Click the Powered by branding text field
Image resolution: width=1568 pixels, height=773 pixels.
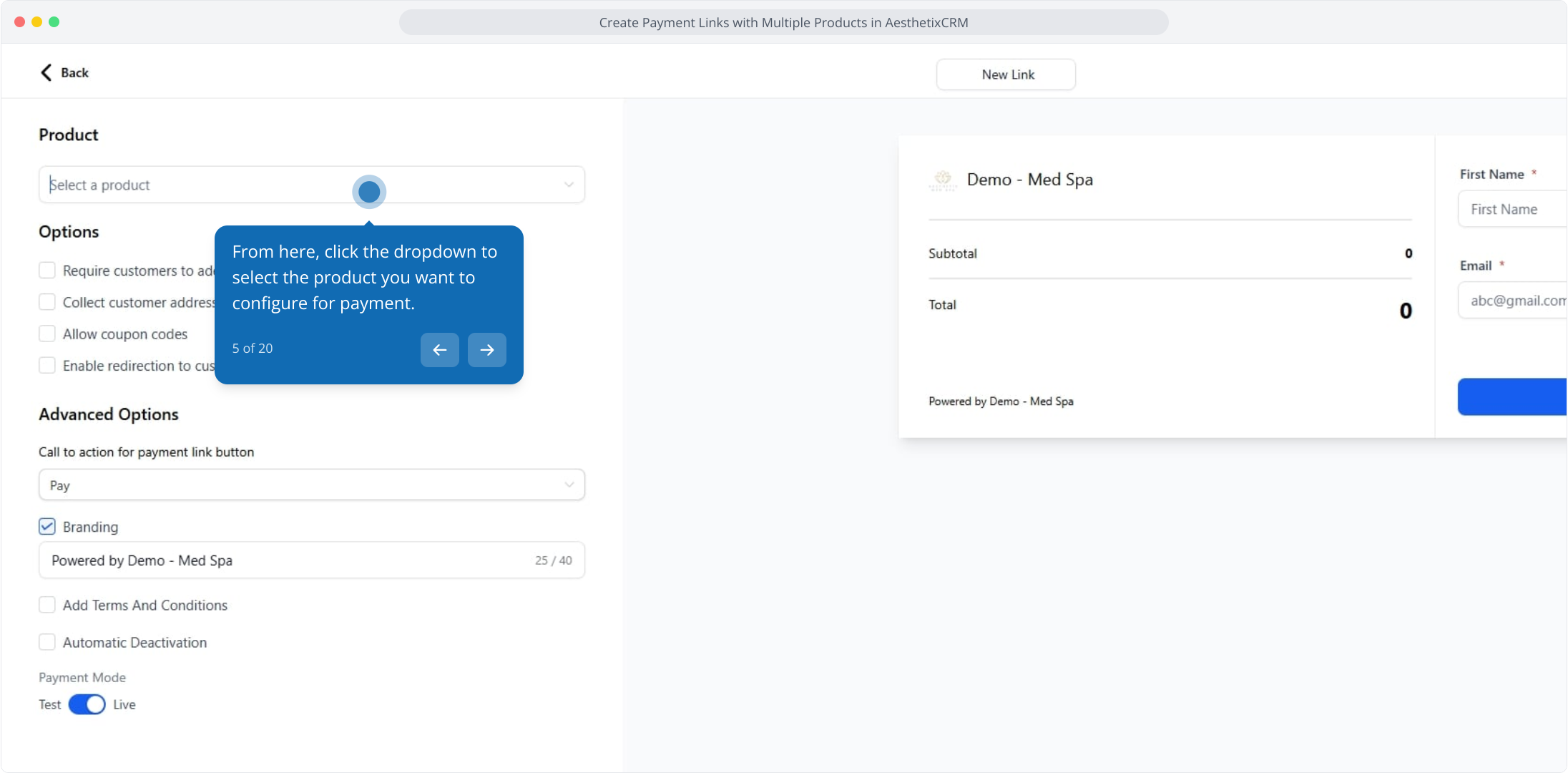pos(286,560)
